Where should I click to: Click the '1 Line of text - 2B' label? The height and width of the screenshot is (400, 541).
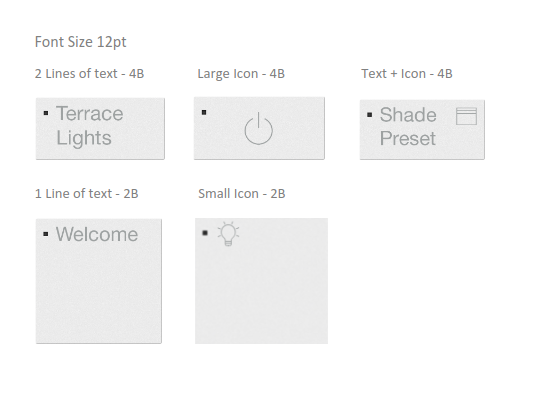[x=87, y=194]
